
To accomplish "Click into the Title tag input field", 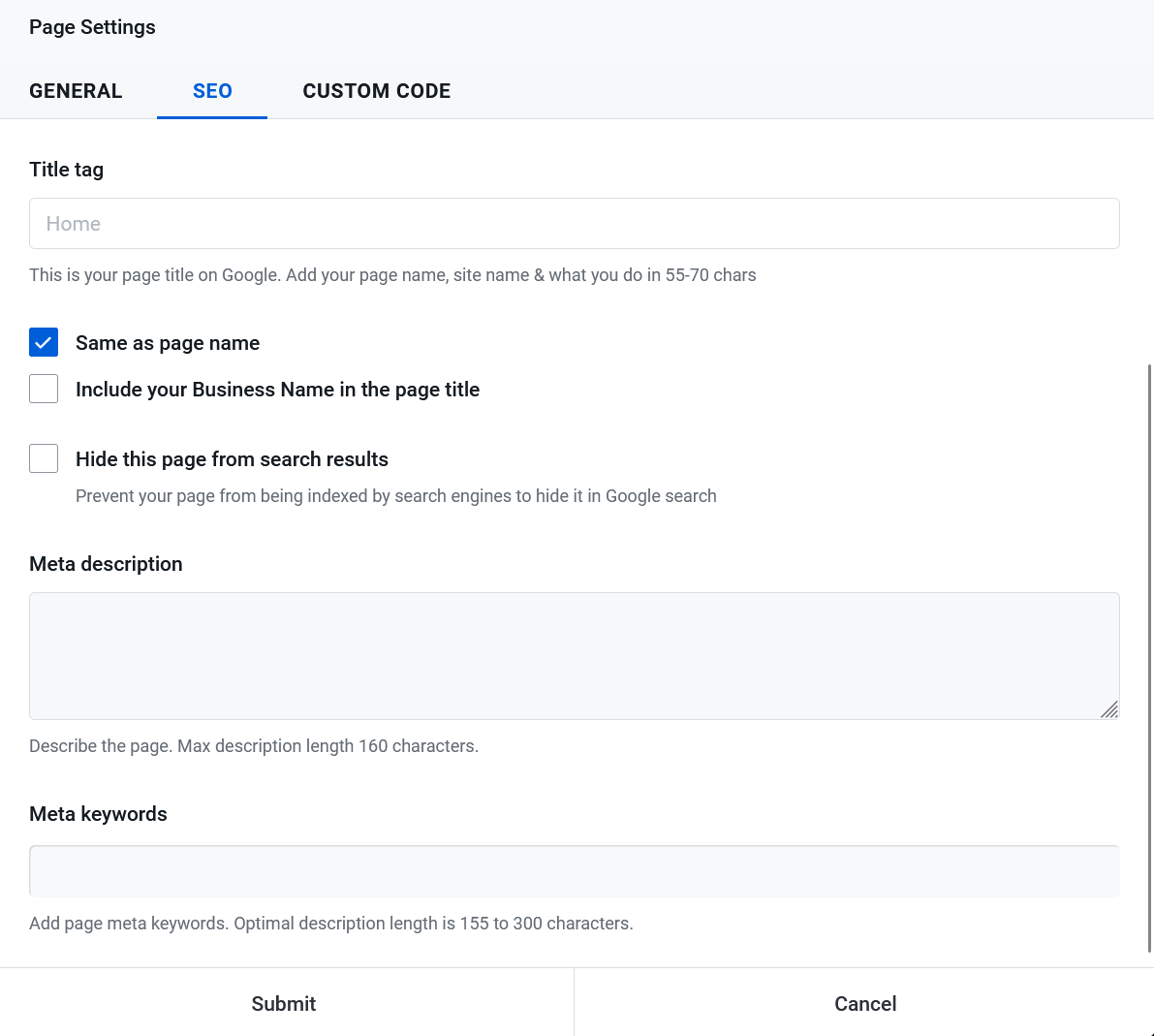I will pyautogui.click(x=574, y=224).
